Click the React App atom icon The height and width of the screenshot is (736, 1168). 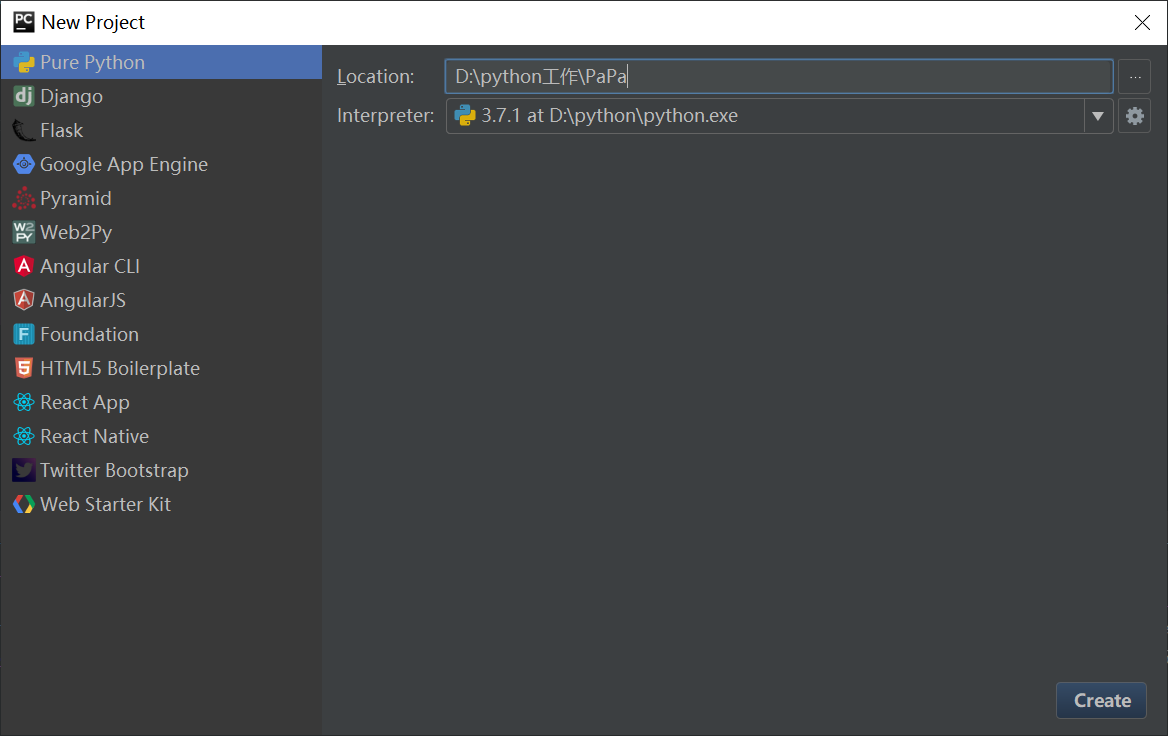coord(24,402)
